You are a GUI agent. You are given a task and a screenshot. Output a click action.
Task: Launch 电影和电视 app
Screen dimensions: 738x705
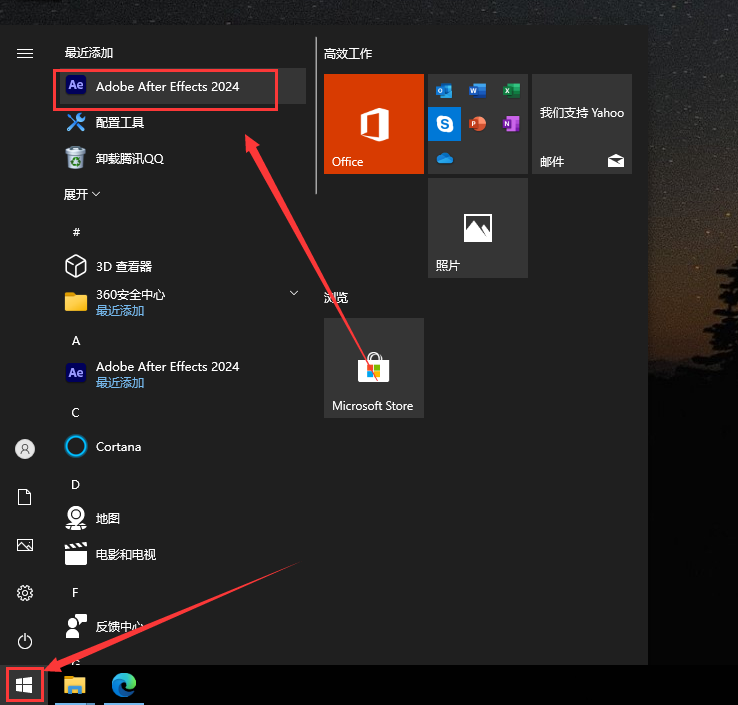coord(126,554)
